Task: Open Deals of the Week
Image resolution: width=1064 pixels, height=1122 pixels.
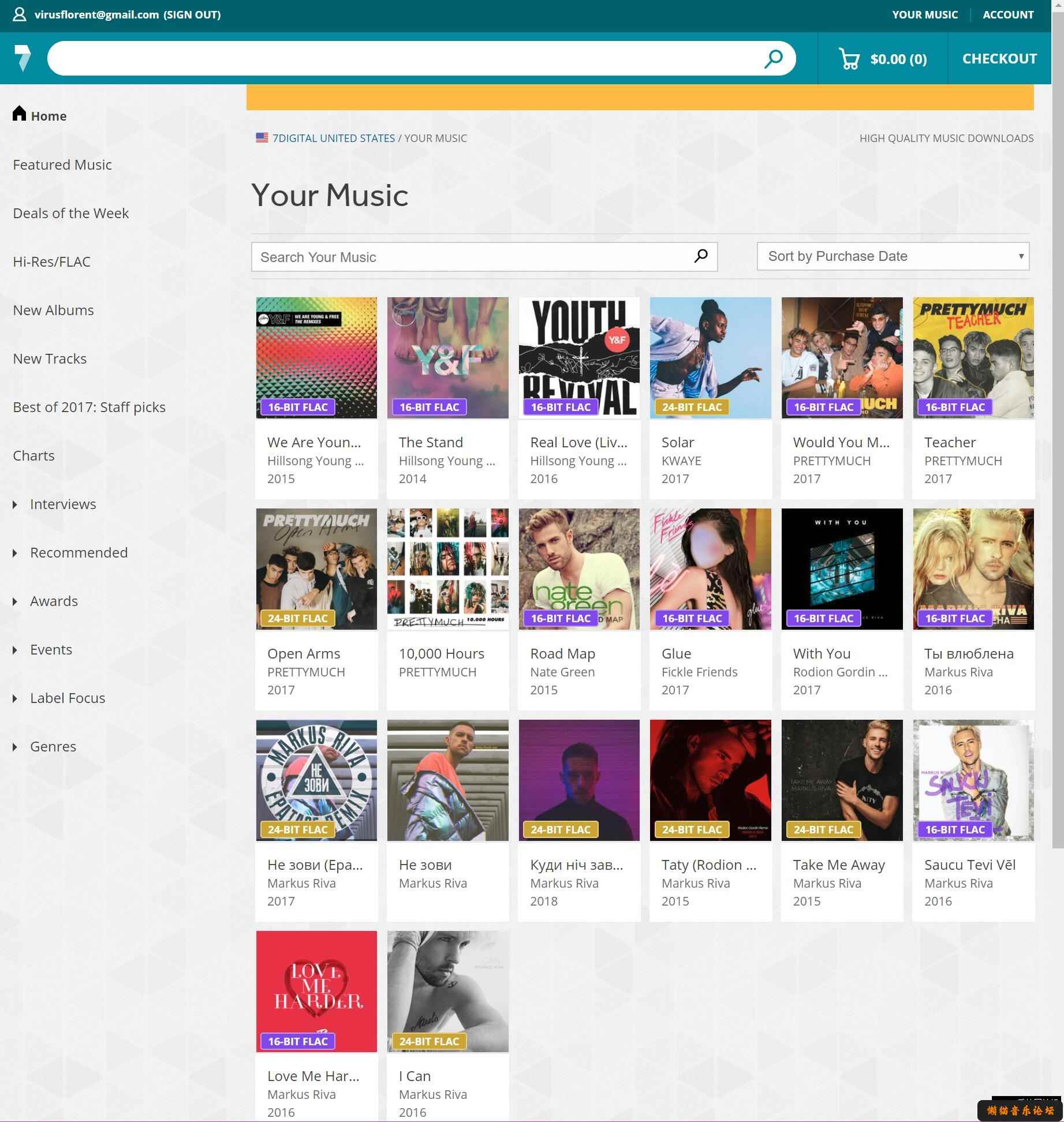Action: (x=70, y=213)
